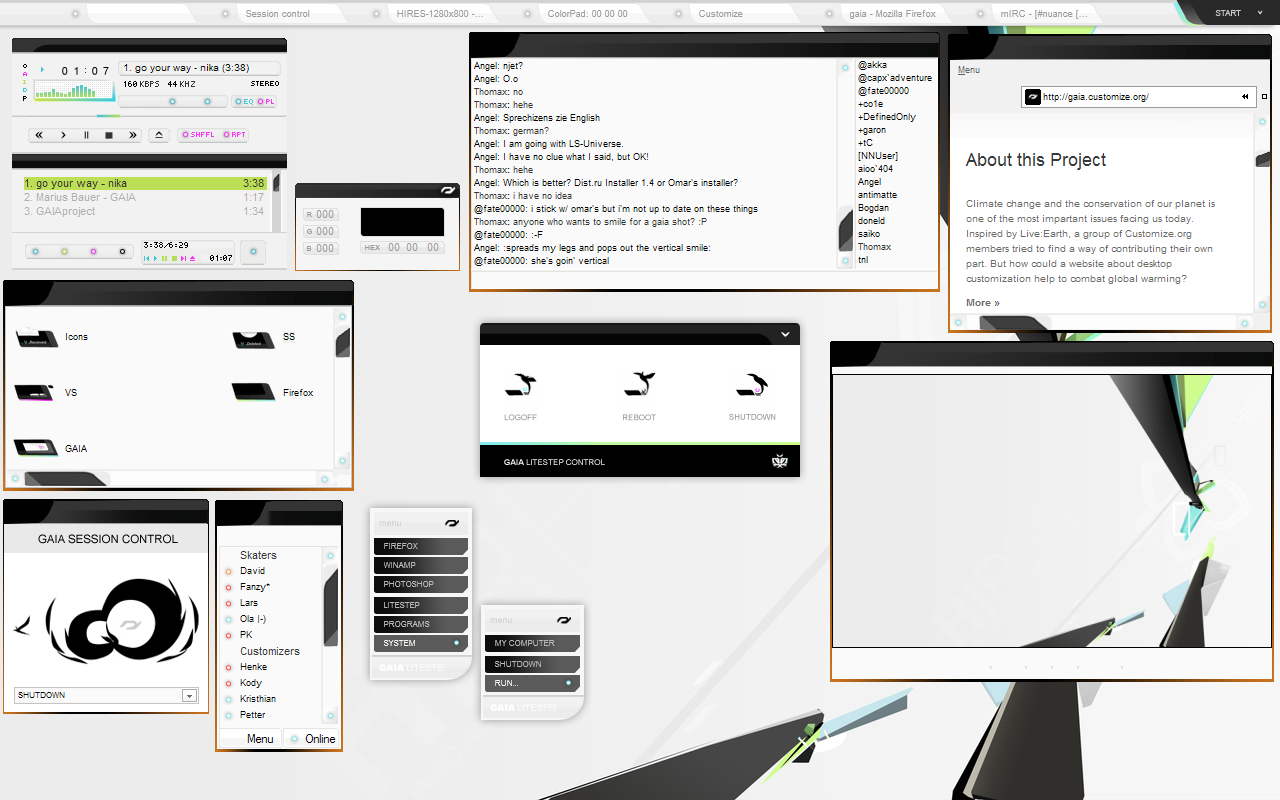Click the Winamp song title display
This screenshot has height=800, width=1280.
[199, 68]
